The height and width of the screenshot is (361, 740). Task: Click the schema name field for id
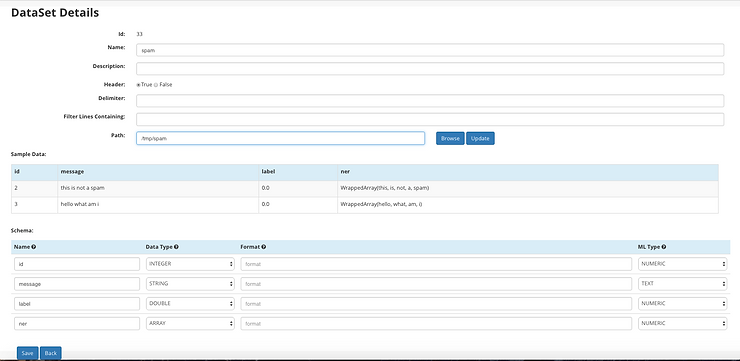pos(77,264)
